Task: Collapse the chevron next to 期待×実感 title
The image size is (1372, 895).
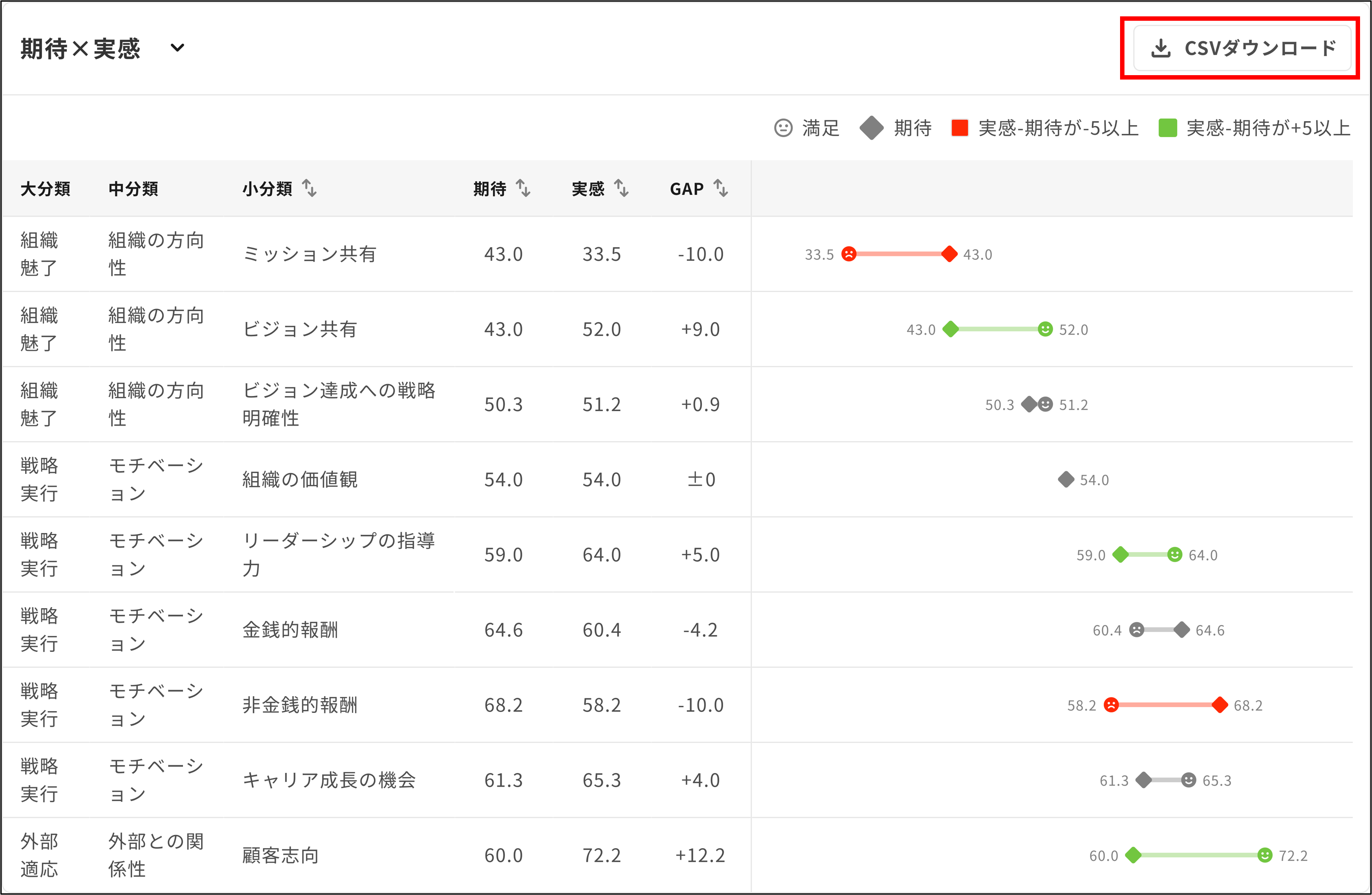Action: (x=179, y=49)
